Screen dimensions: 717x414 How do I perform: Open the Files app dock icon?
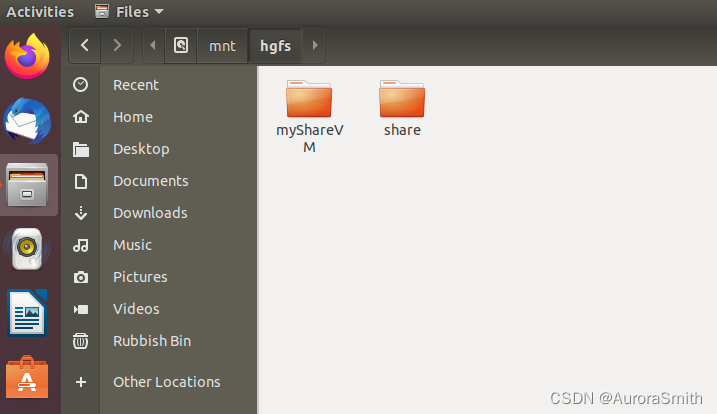(27, 185)
